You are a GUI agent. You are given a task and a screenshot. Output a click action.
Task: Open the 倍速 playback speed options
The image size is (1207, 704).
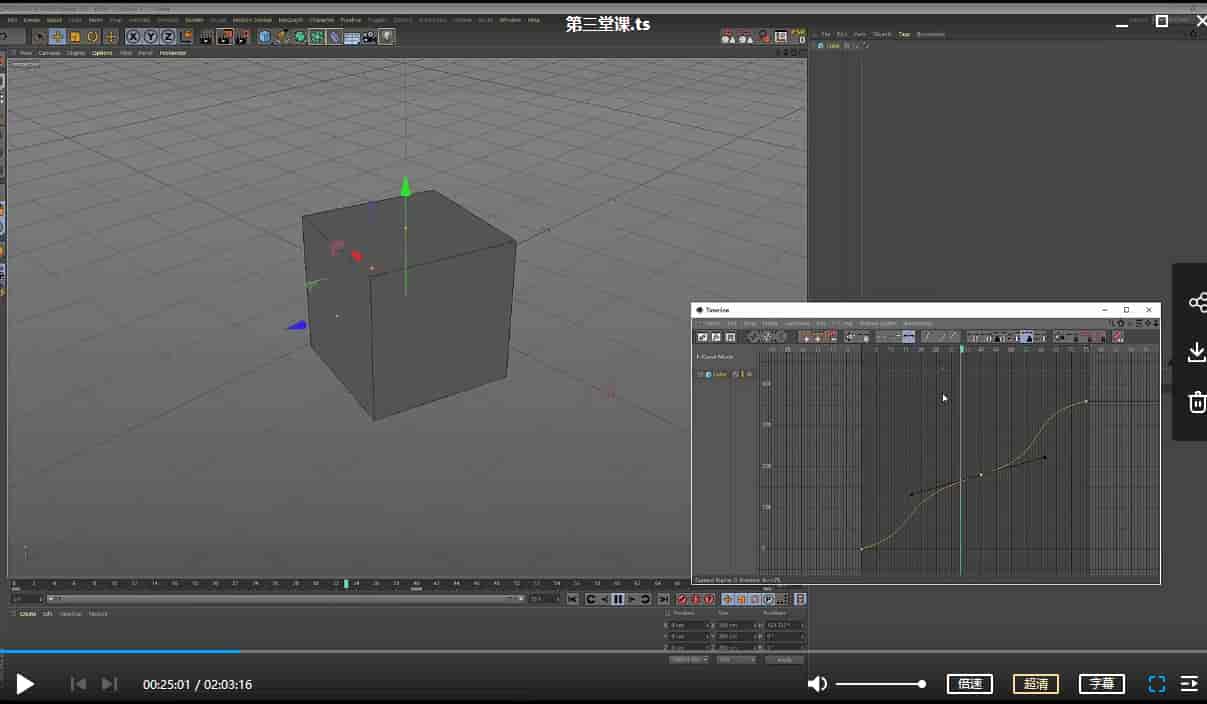[x=969, y=684]
